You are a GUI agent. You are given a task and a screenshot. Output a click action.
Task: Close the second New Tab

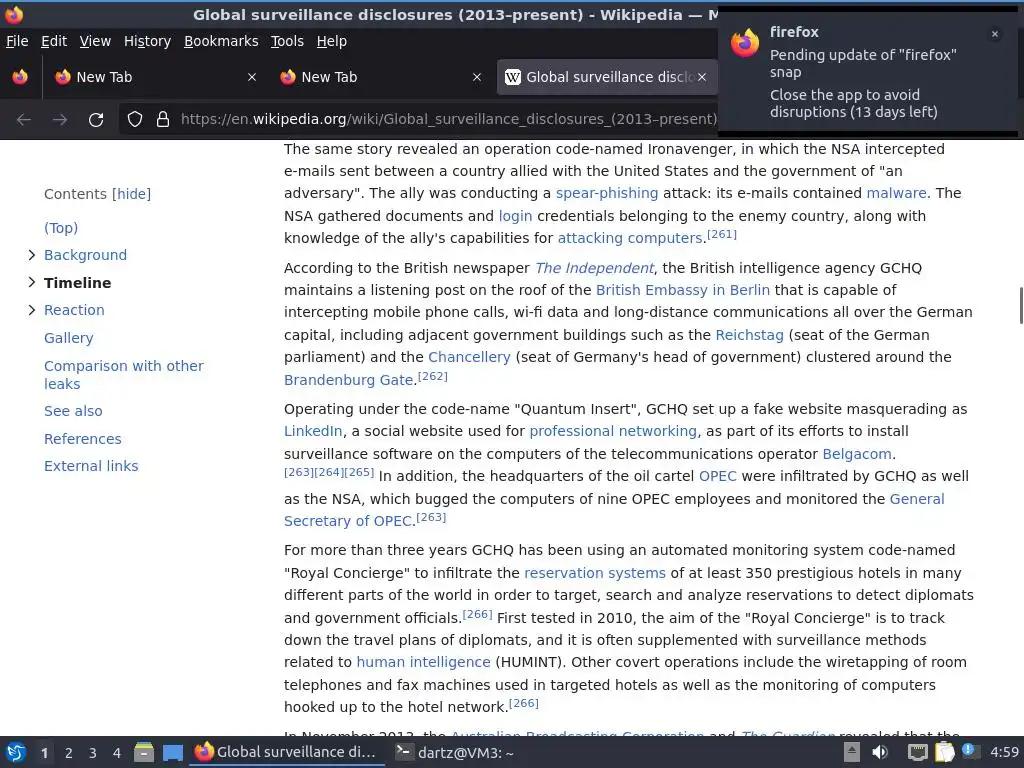(477, 77)
